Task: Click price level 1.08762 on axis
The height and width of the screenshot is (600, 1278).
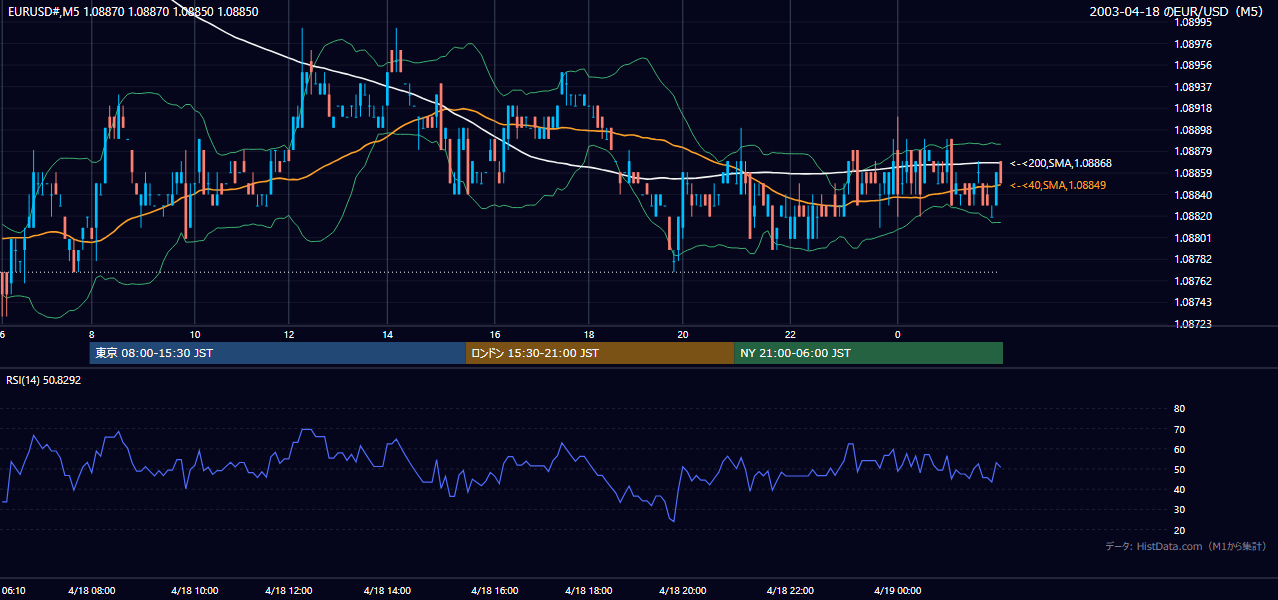Action: [1192, 281]
